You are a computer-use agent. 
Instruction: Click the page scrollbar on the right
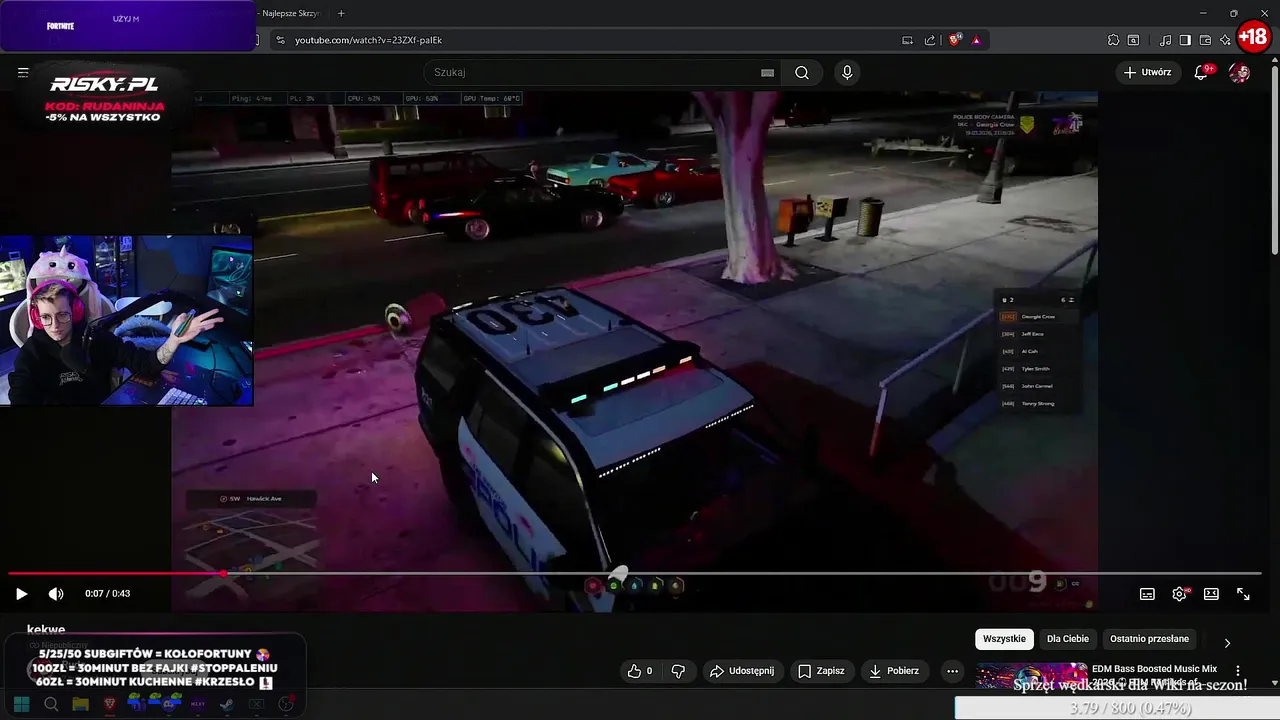[x=1274, y=160]
